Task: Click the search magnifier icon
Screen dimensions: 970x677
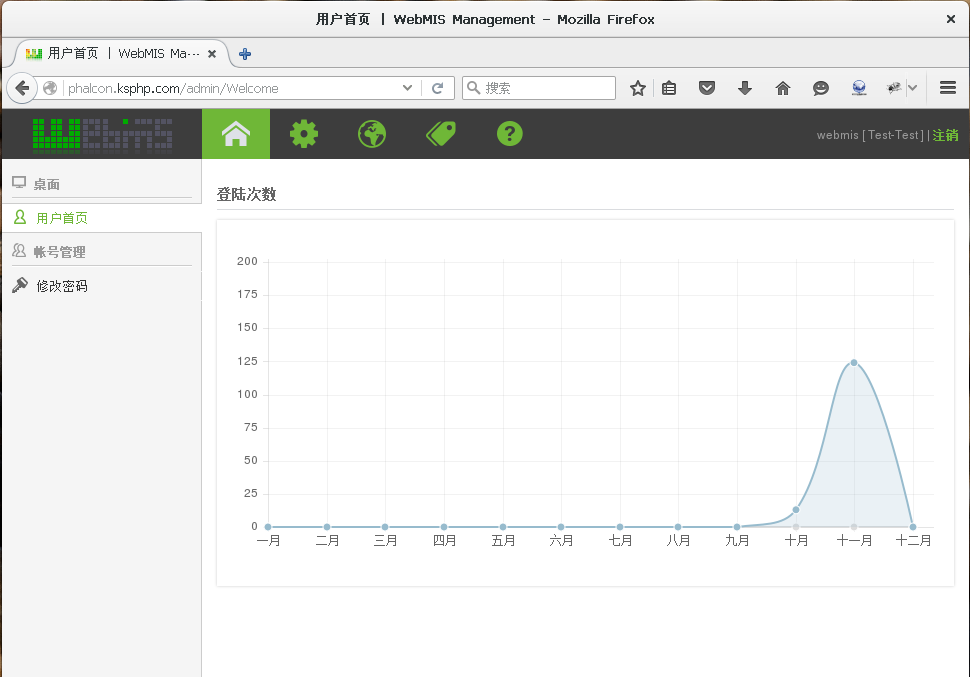Action: coord(473,88)
